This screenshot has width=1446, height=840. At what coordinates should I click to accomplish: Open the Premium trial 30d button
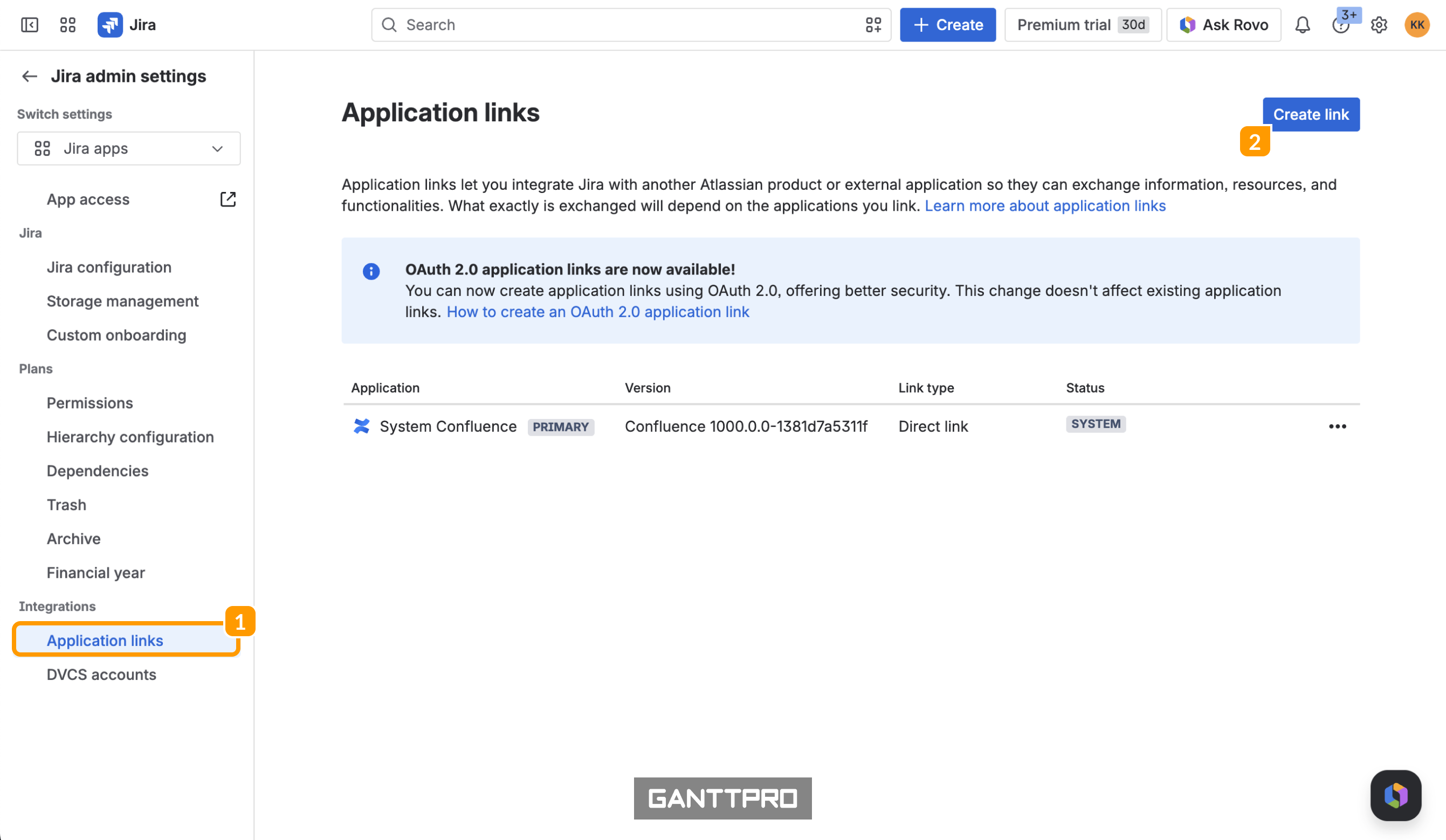pos(1083,25)
